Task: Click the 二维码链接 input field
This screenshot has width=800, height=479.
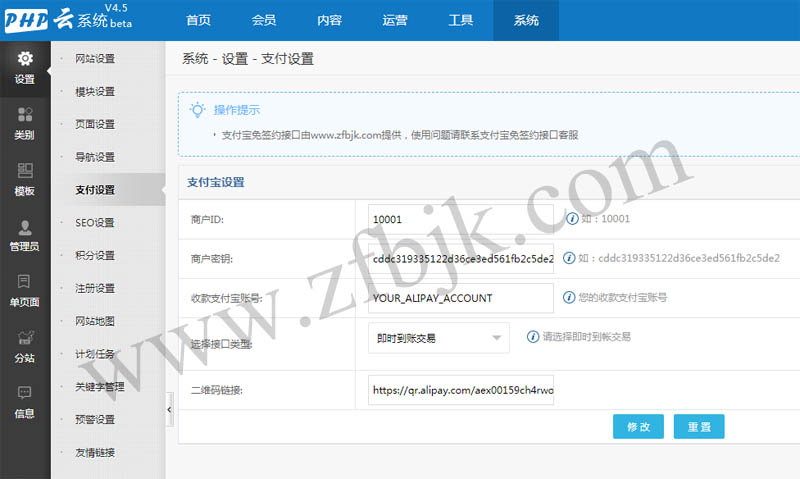Action: 461,390
